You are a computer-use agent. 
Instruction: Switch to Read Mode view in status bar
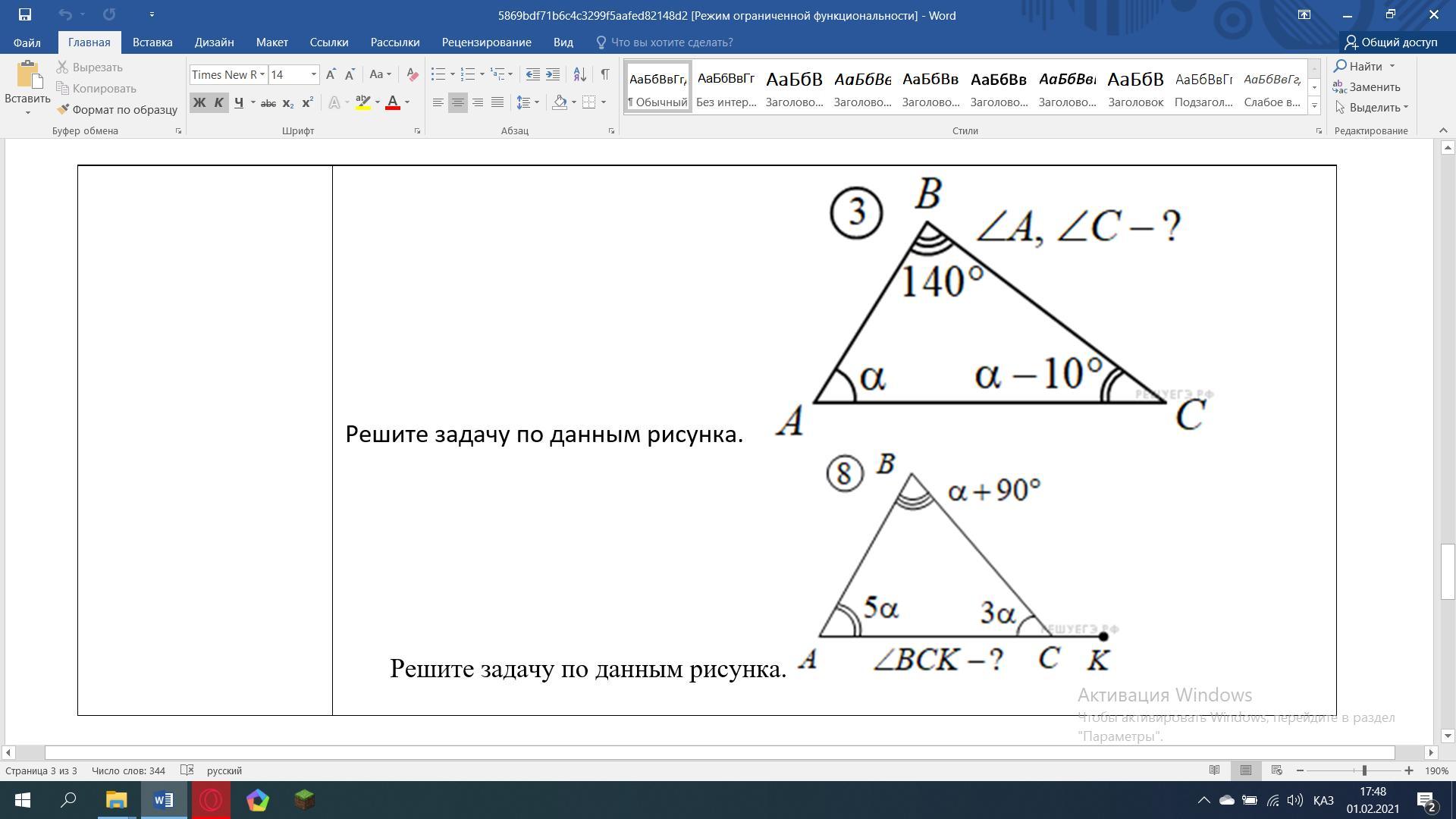1214,770
